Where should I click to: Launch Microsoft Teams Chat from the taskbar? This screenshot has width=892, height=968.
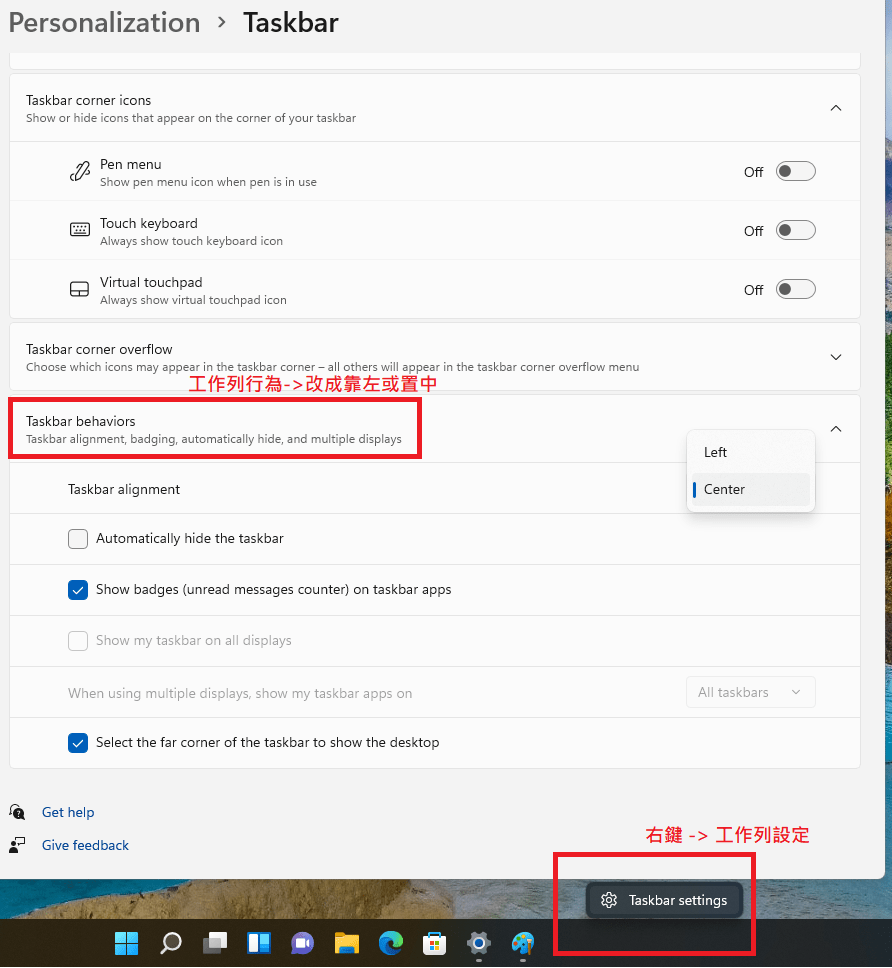point(302,942)
